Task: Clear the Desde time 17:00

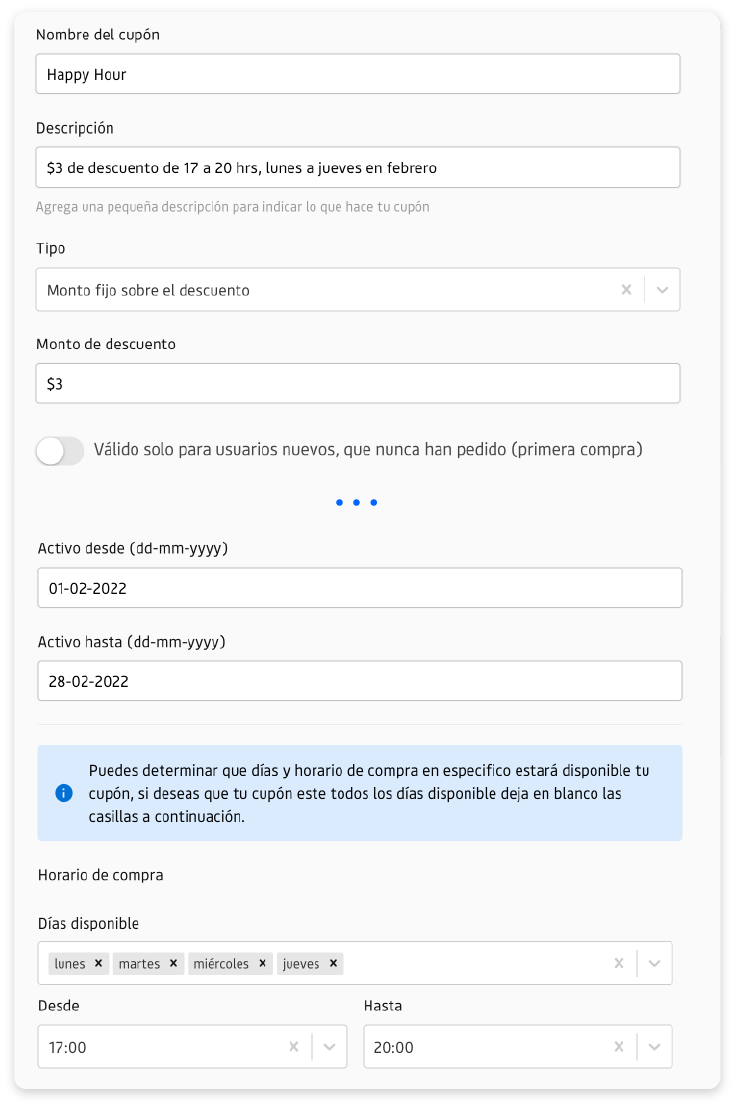Action: 294,1047
